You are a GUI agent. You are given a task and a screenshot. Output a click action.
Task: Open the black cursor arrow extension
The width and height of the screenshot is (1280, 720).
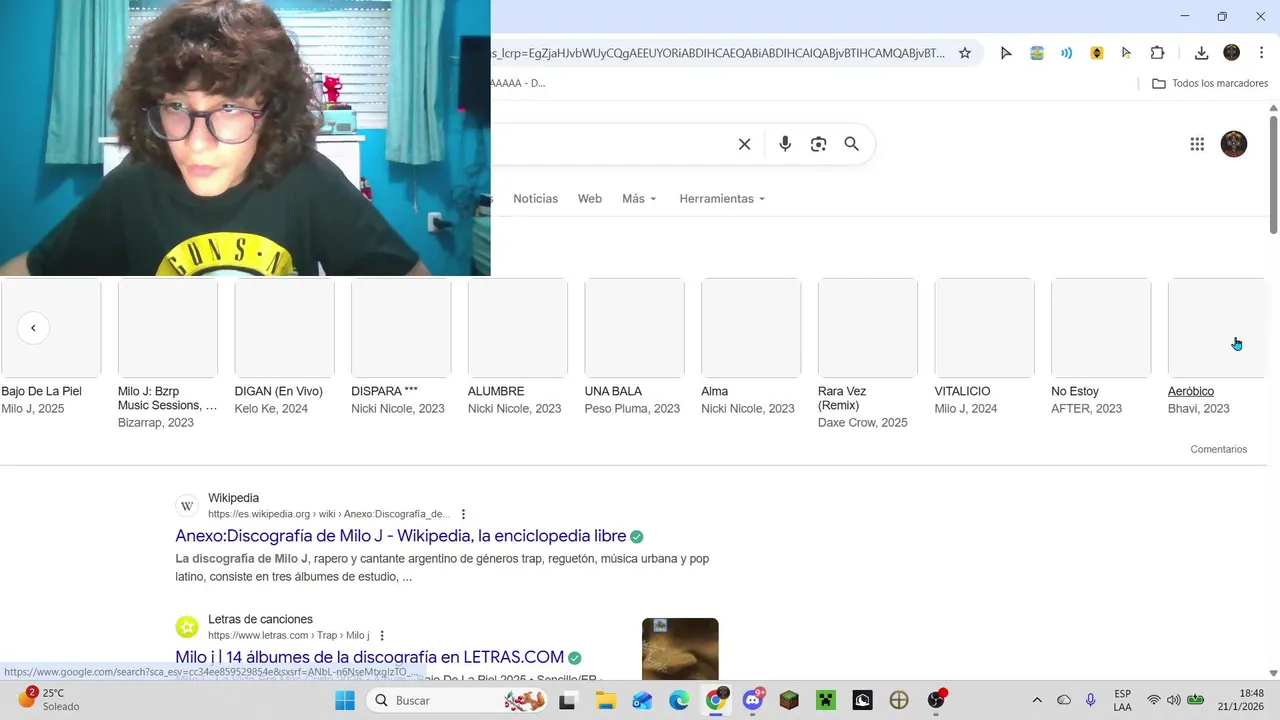coord(1006,53)
